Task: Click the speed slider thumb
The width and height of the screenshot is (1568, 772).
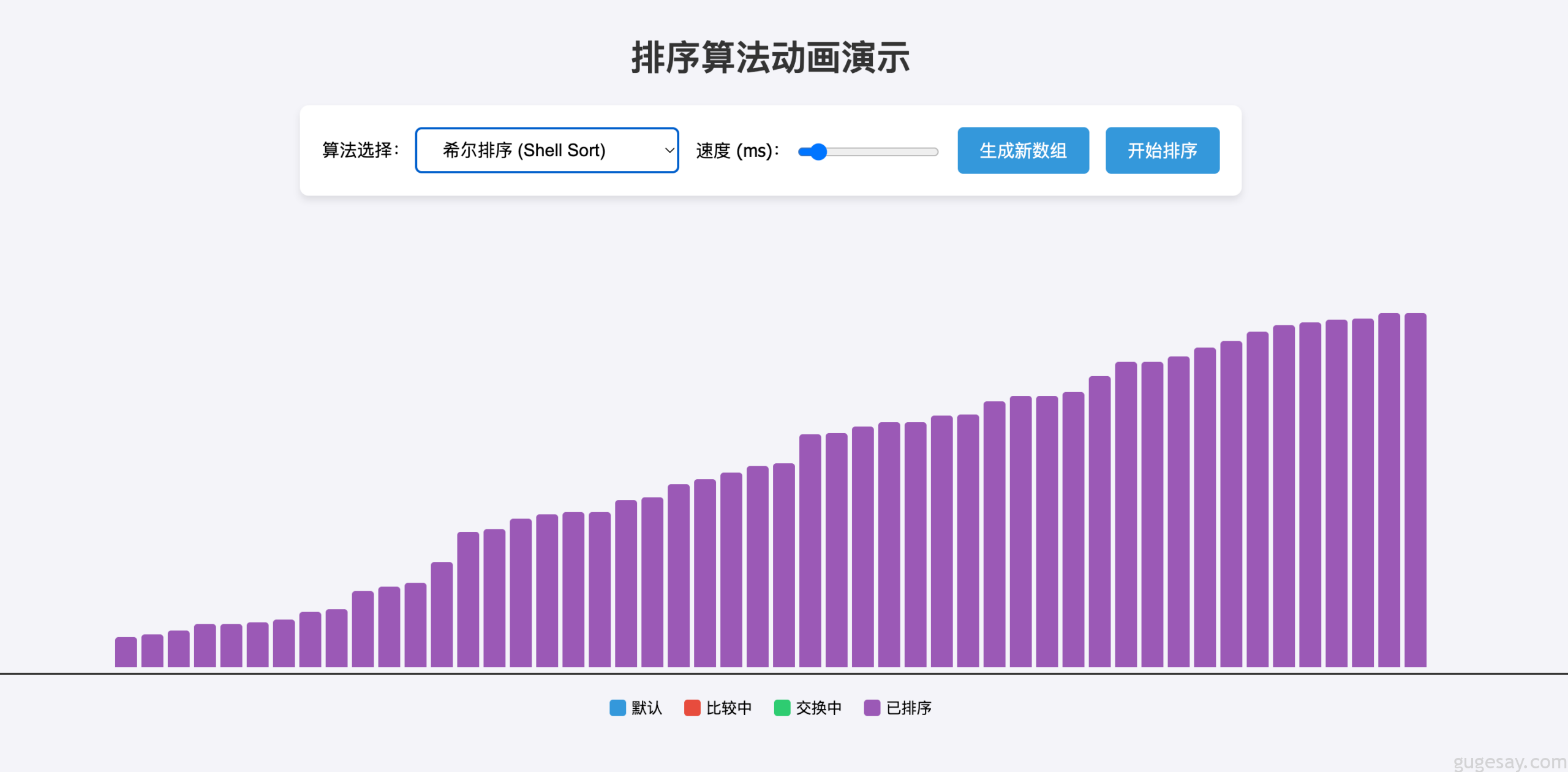Action: 818,151
